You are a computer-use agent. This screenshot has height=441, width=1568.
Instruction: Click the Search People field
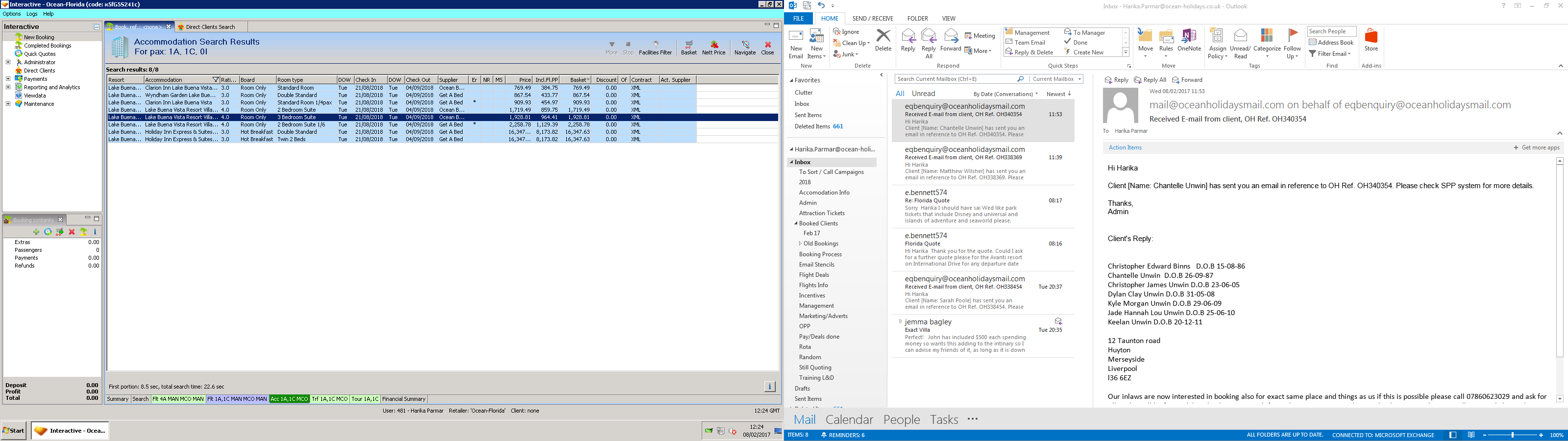coord(1331,32)
